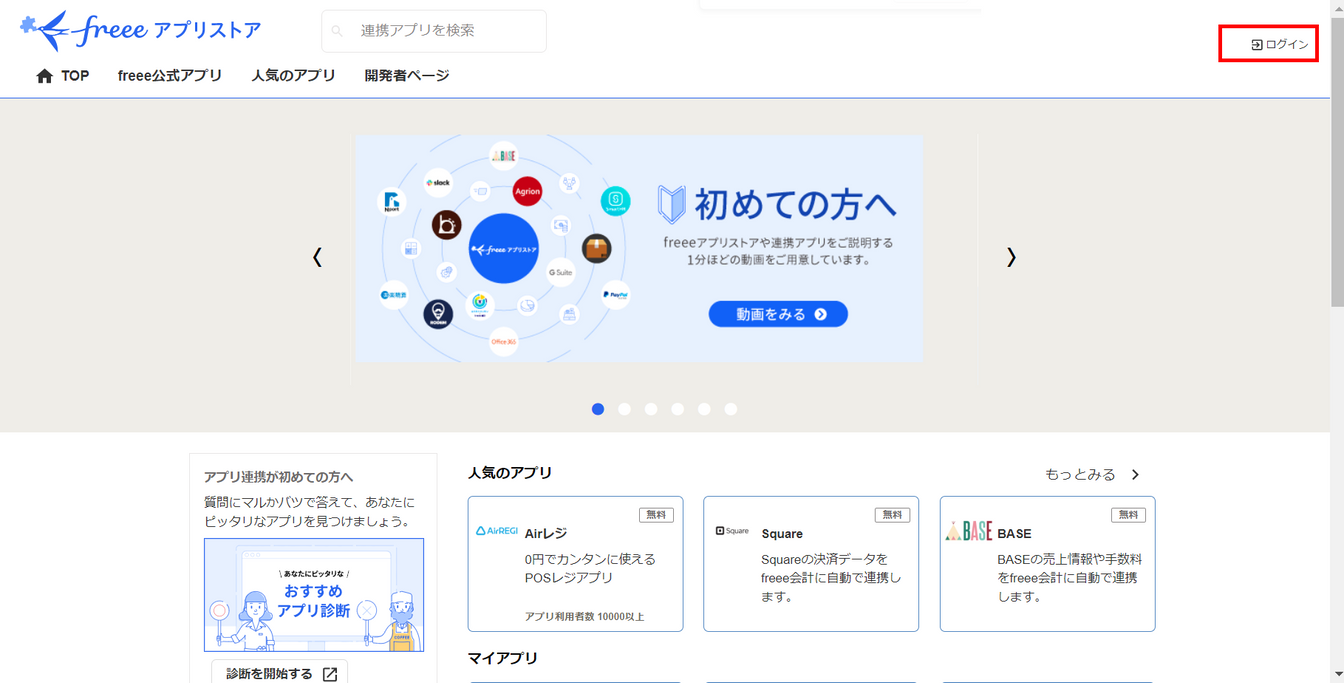Click the external-link icon beside 診断を開始する
Image resolution: width=1344 pixels, height=683 pixels.
pyautogui.click(x=330, y=674)
